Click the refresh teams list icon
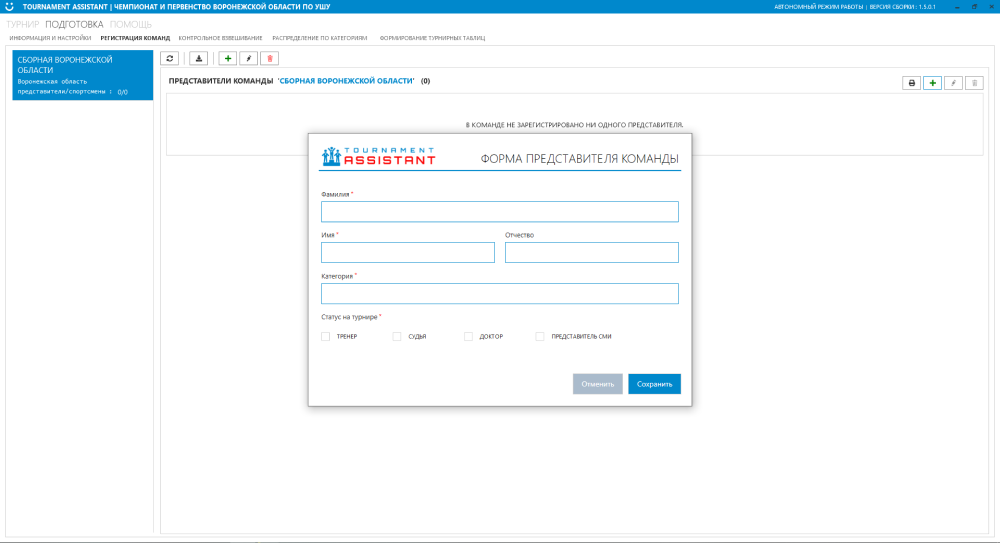Screen dimensions: 1000x543 click(x=170, y=59)
